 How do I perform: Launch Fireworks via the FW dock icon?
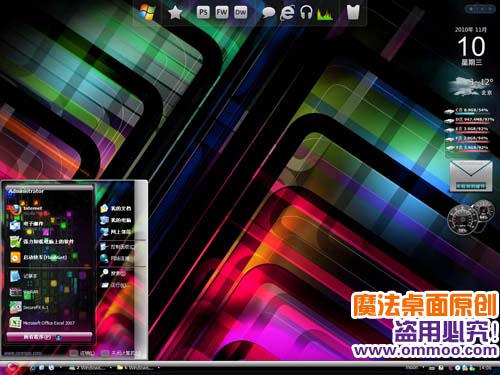pos(222,13)
